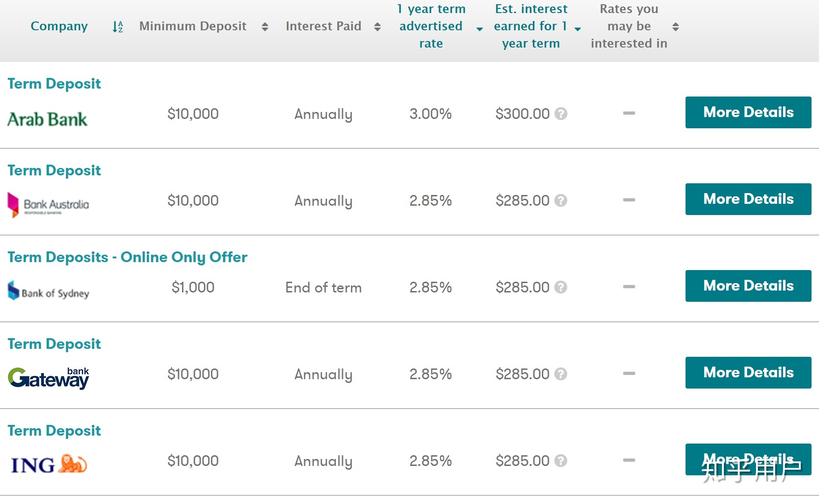Sort by Est. interest earned column
826x500 pixels.
click(578, 28)
